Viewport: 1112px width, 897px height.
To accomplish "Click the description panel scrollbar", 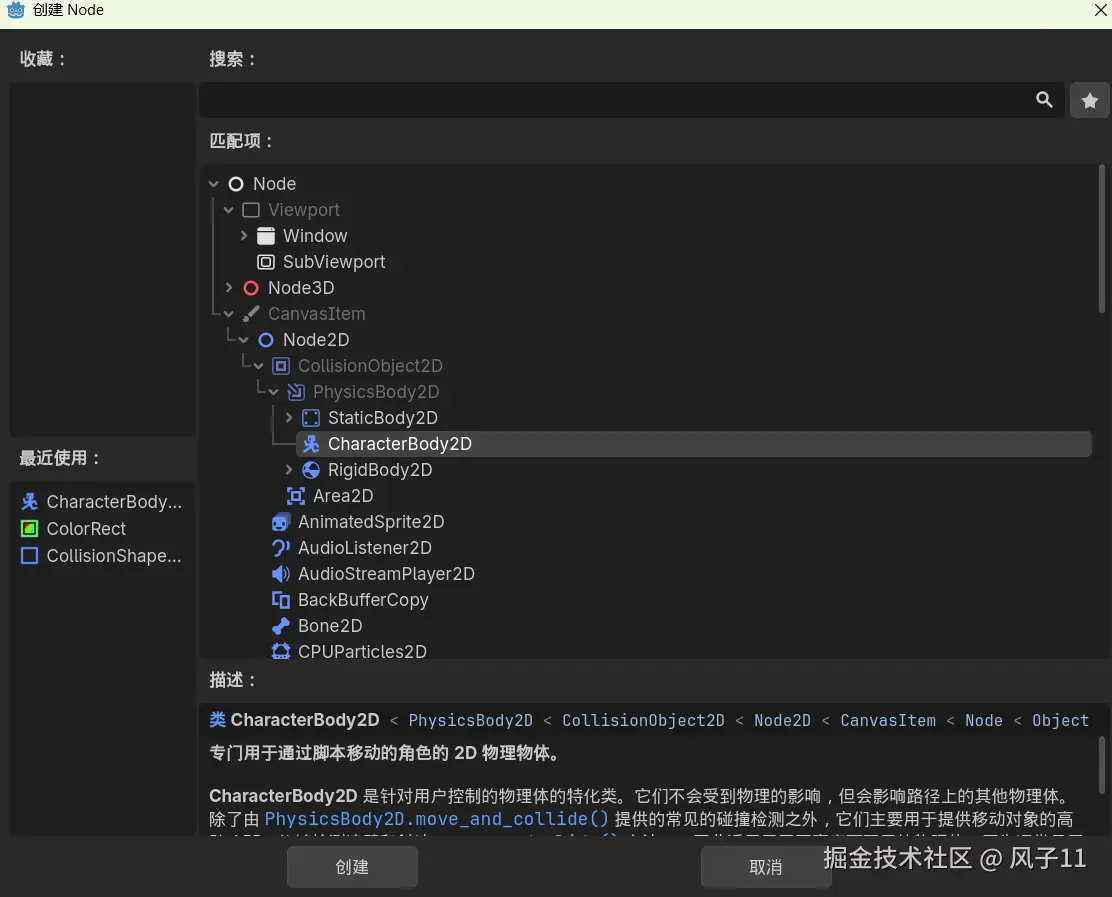I will (x=1101, y=766).
